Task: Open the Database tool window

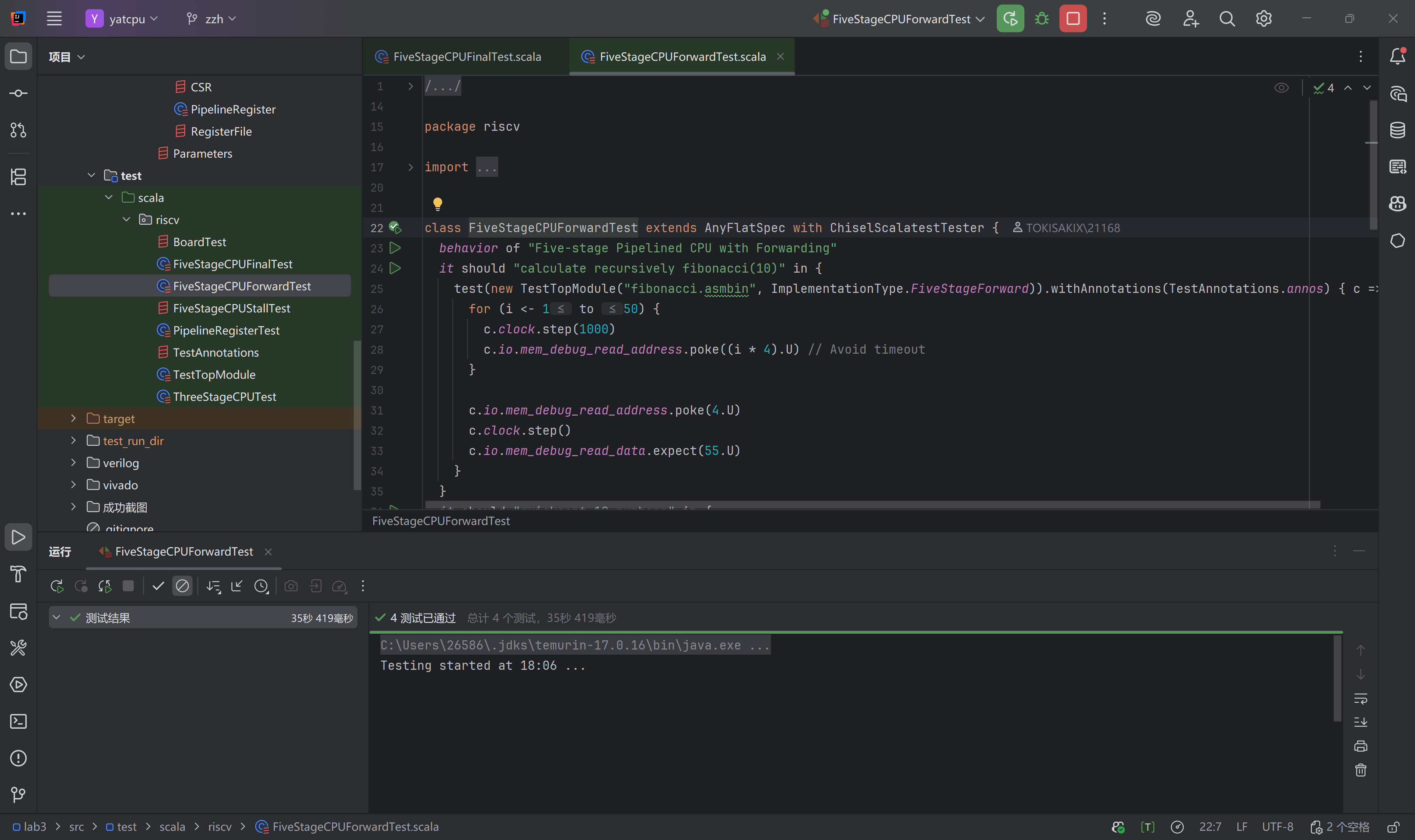Action: pos(1397,130)
